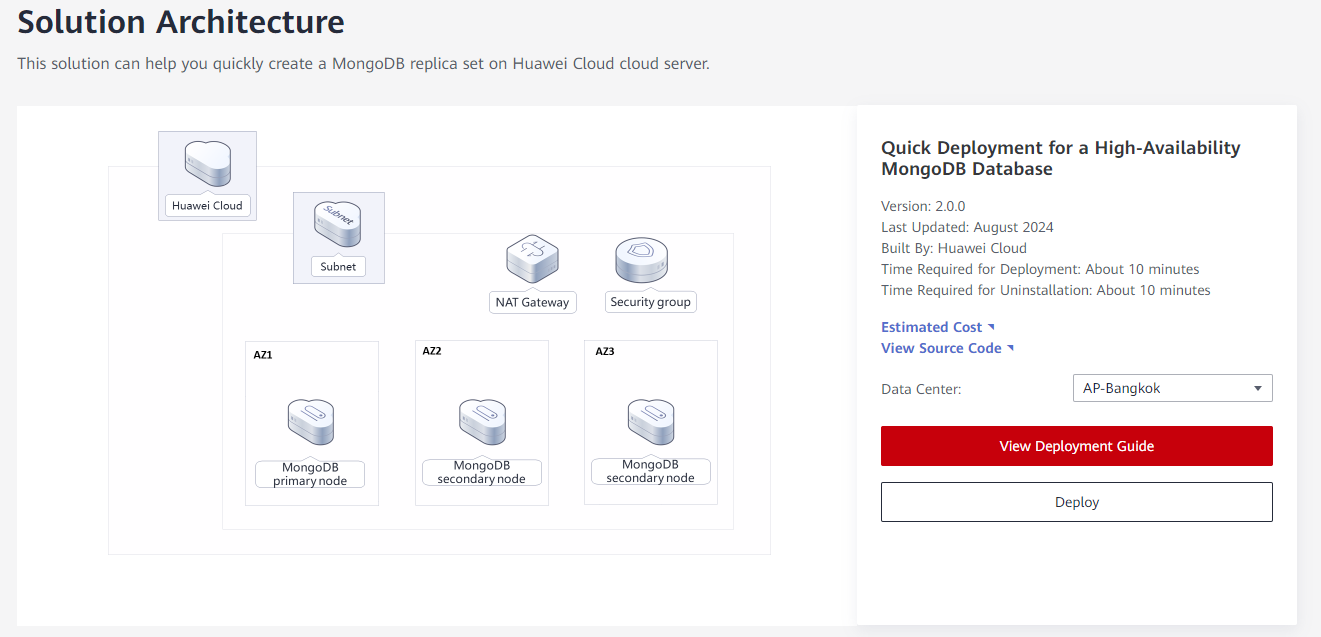The width and height of the screenshot is (1321, 637).
Task: Click the dropdown arrow next to AP-Bangkok
Action: pyautogui.click(x=1257, y=389)
